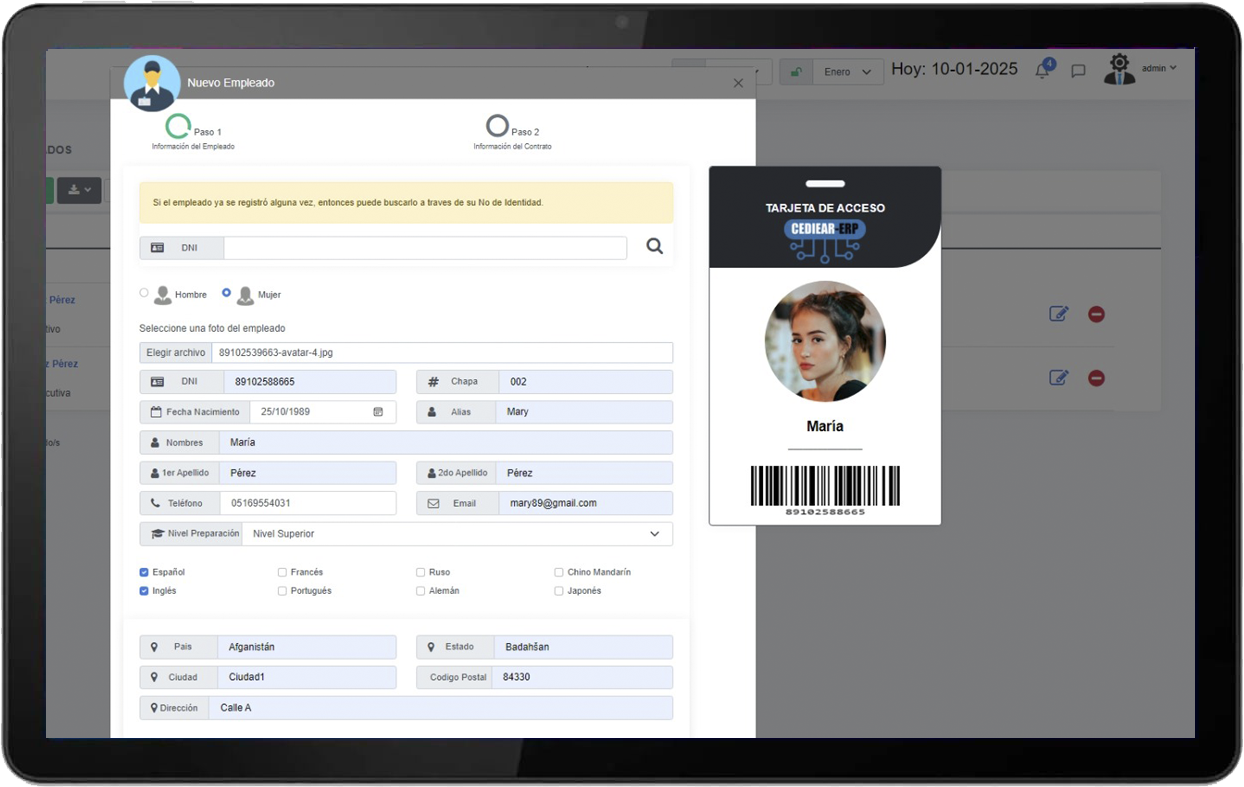Screen dimensions: 1244x787
Task: Click the second row's red delete icon
Action: [1096, 378]
